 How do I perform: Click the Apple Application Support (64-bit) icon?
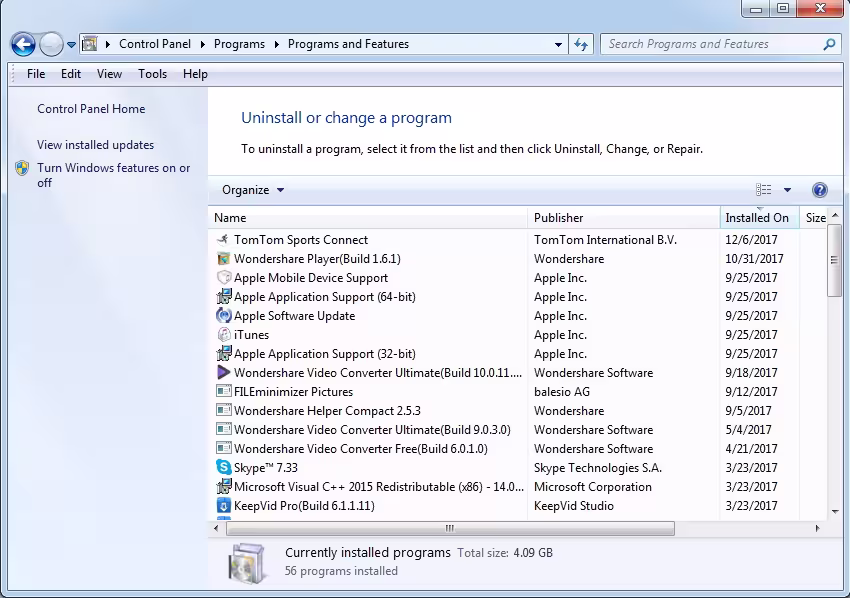pyautogui.click(x=223, y=297)
